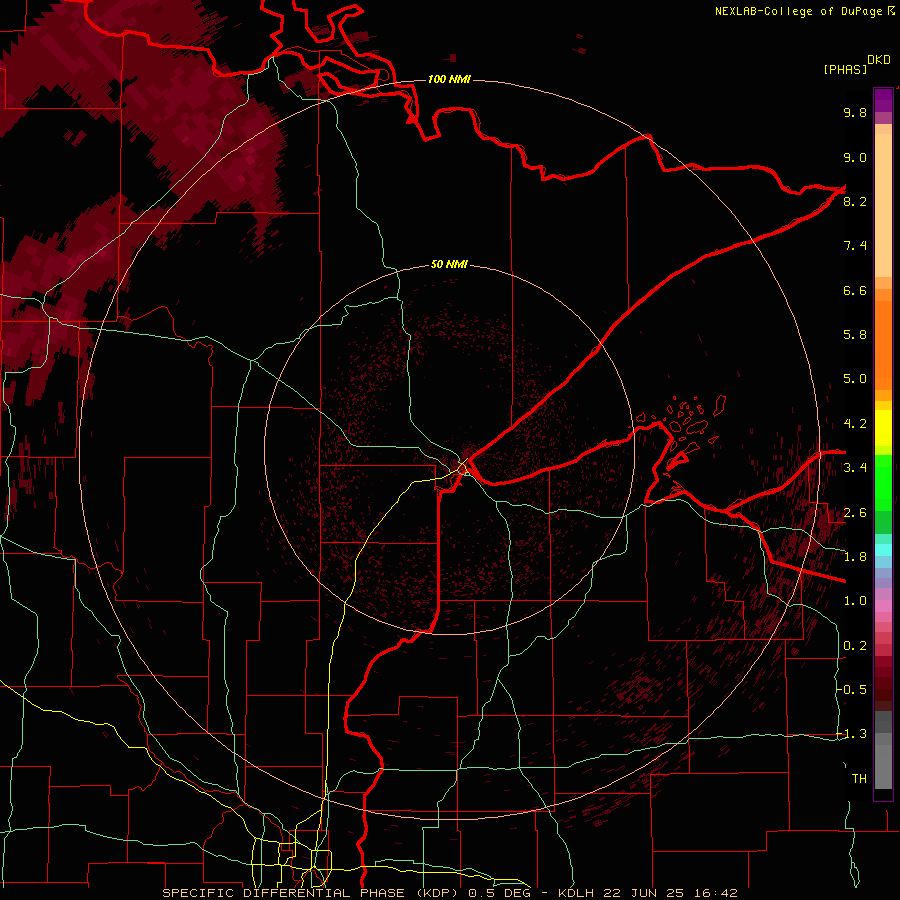Viewport: 900px width, 900px height.
Task: Click the 4.2 value on the color scale
Action: point(855,424)
